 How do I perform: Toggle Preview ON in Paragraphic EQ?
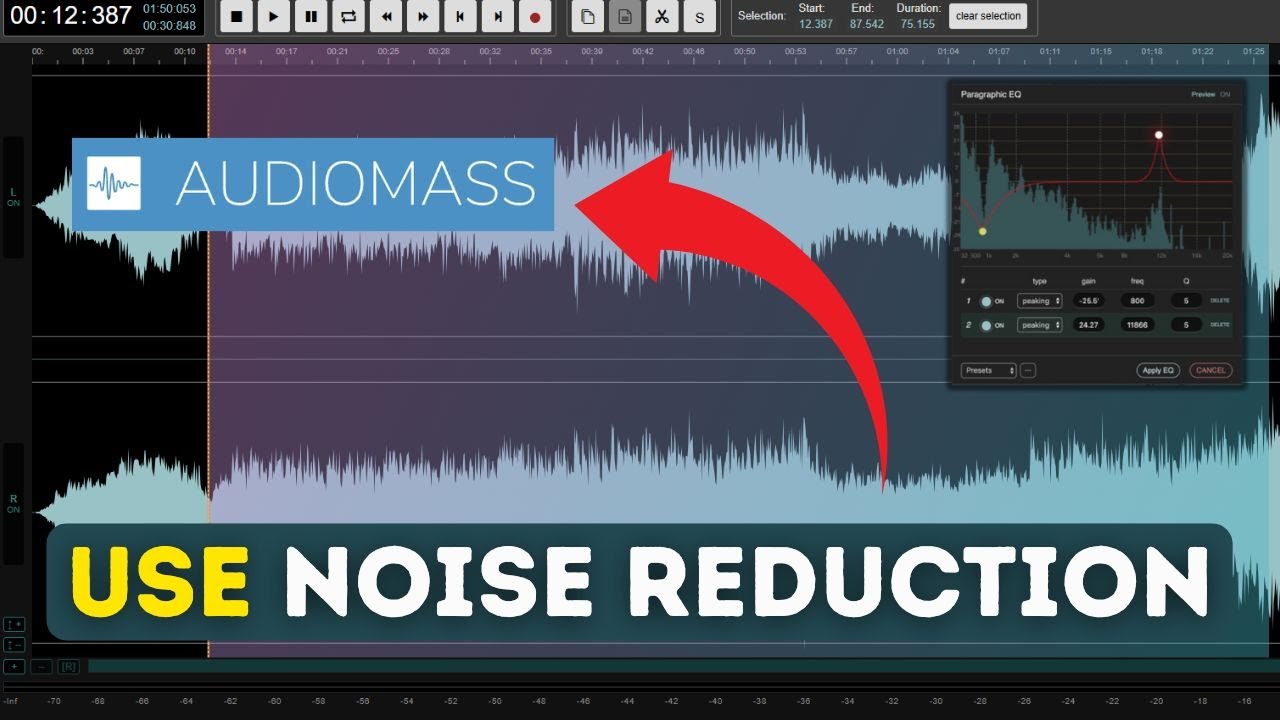[1210, 94]
